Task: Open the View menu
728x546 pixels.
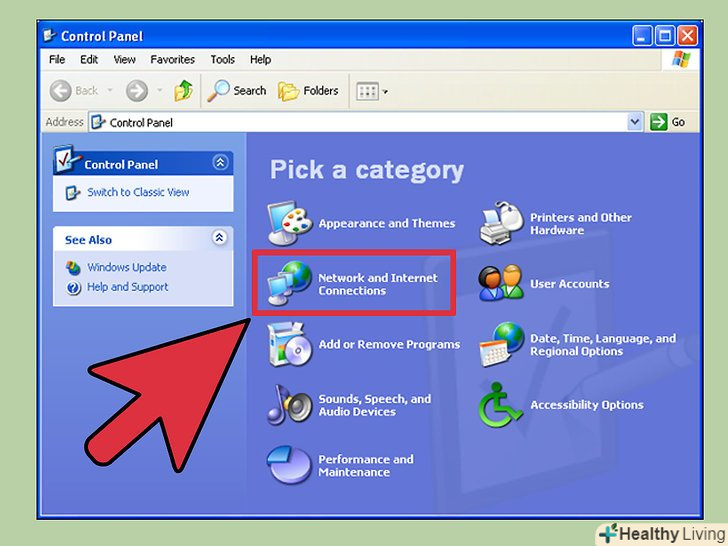Action: coord(124,59)
